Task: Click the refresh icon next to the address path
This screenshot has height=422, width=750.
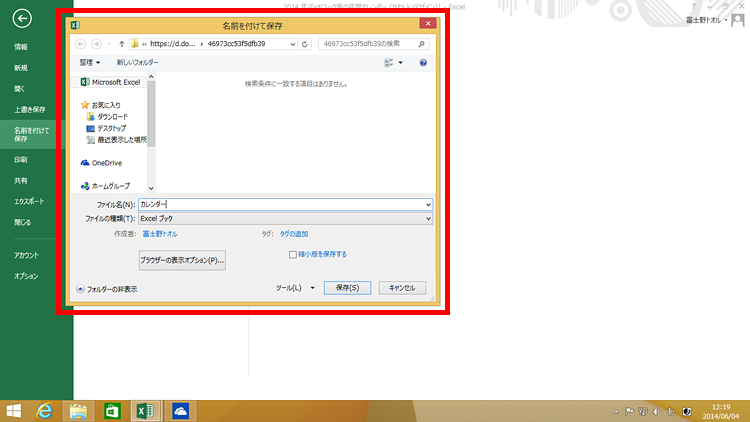Action: tap(306, 44)
